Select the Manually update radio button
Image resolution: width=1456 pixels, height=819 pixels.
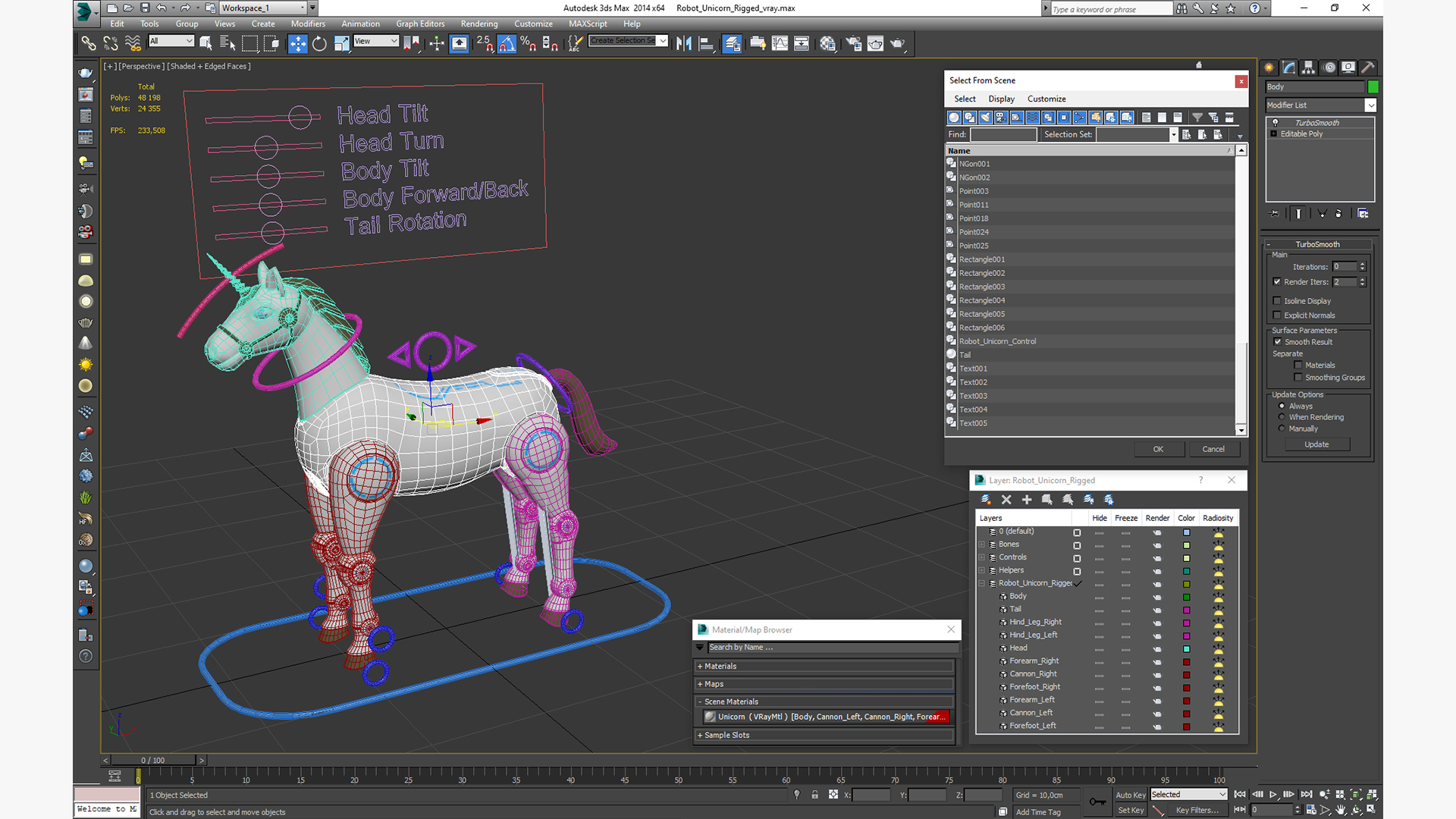pyautogui.click(x=1282, y=428)
